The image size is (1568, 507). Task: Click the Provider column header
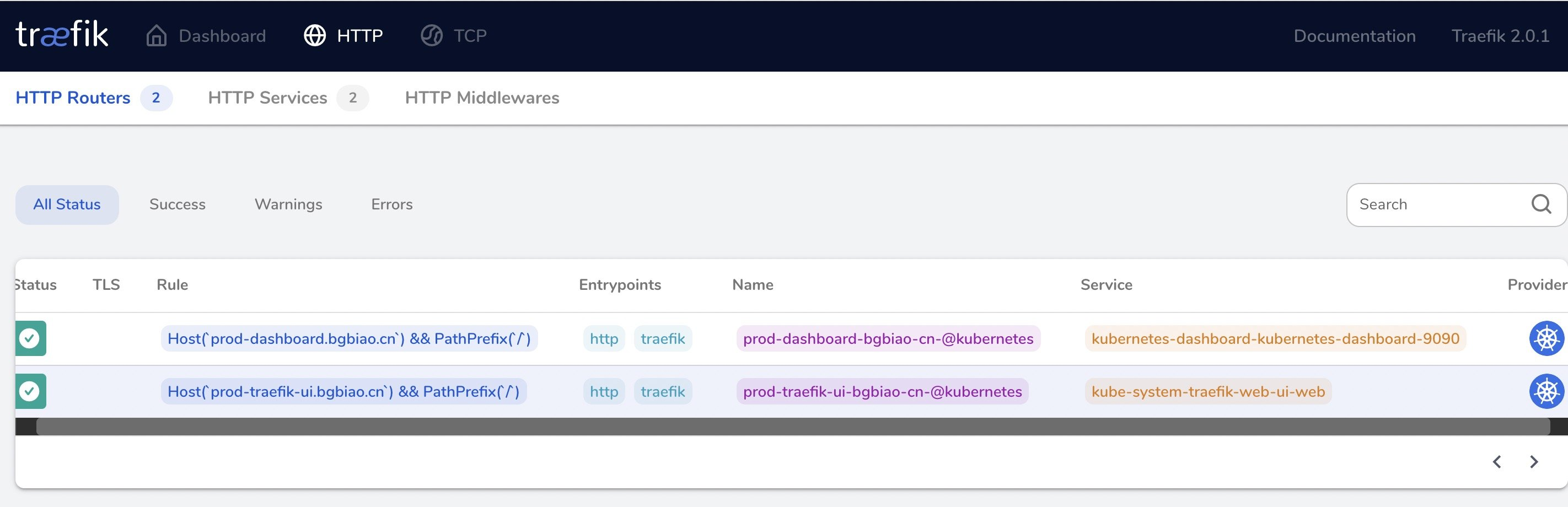1537,285
